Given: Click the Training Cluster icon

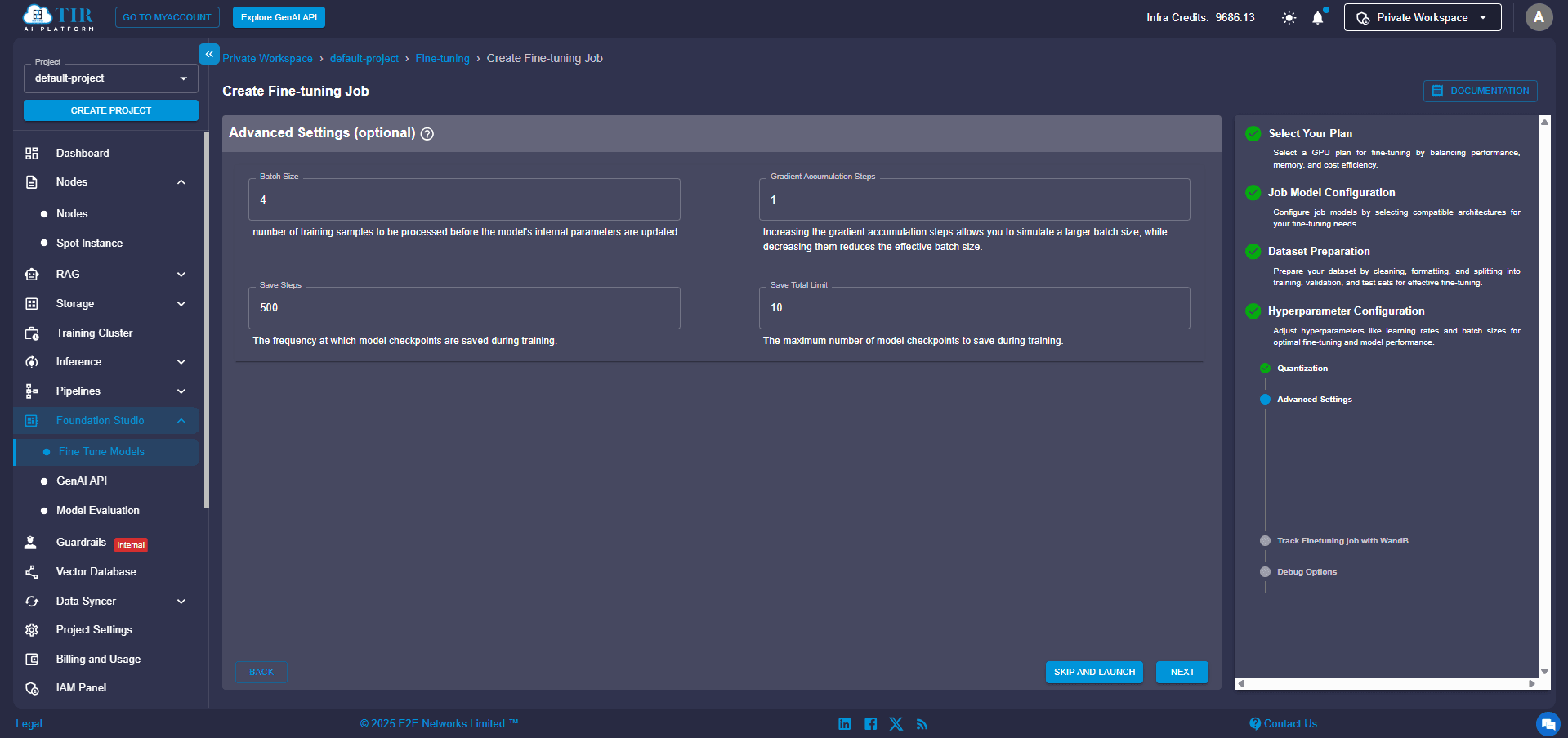Looking at the screenshot, I should click(x=32, y=333).
